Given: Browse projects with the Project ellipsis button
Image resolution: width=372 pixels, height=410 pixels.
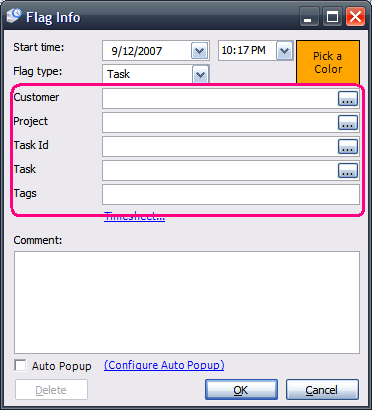Looking at the screenshot, I should tap(348, 123).
